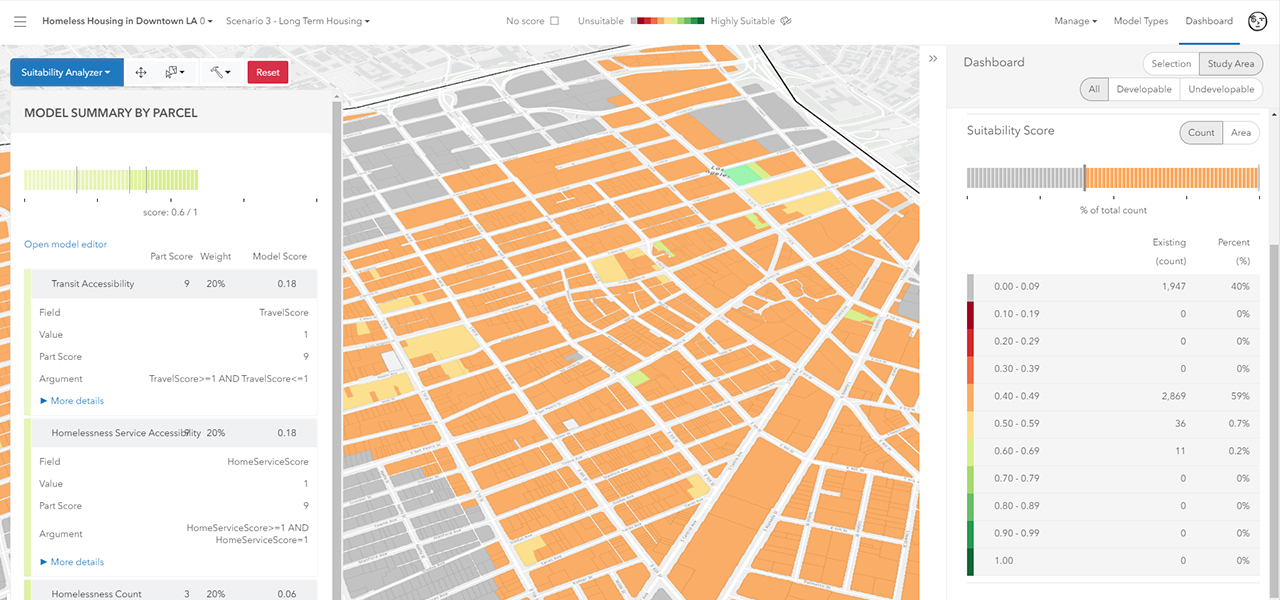Image resolution: width=1280 pixels, height=600 pixels.
Task: Open the user profile avatar
Action: click(x=1258, y=21)
